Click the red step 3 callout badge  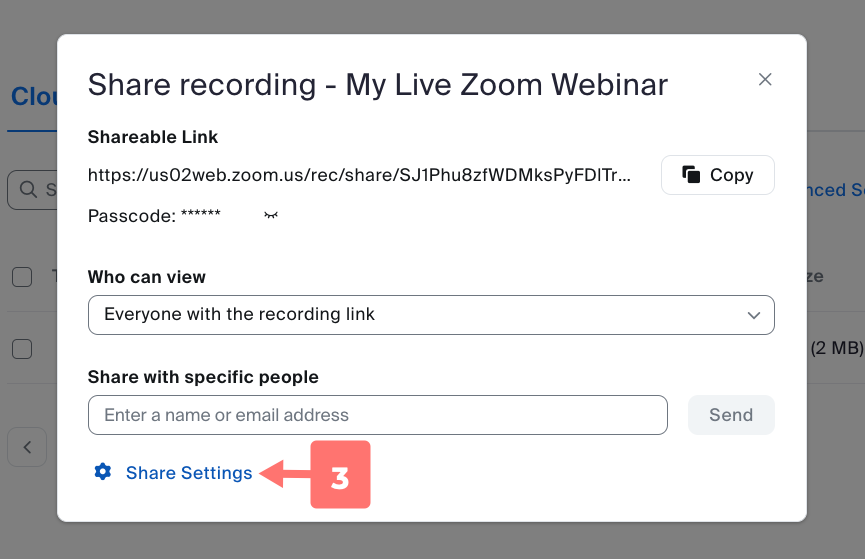(x=340, y=474)
